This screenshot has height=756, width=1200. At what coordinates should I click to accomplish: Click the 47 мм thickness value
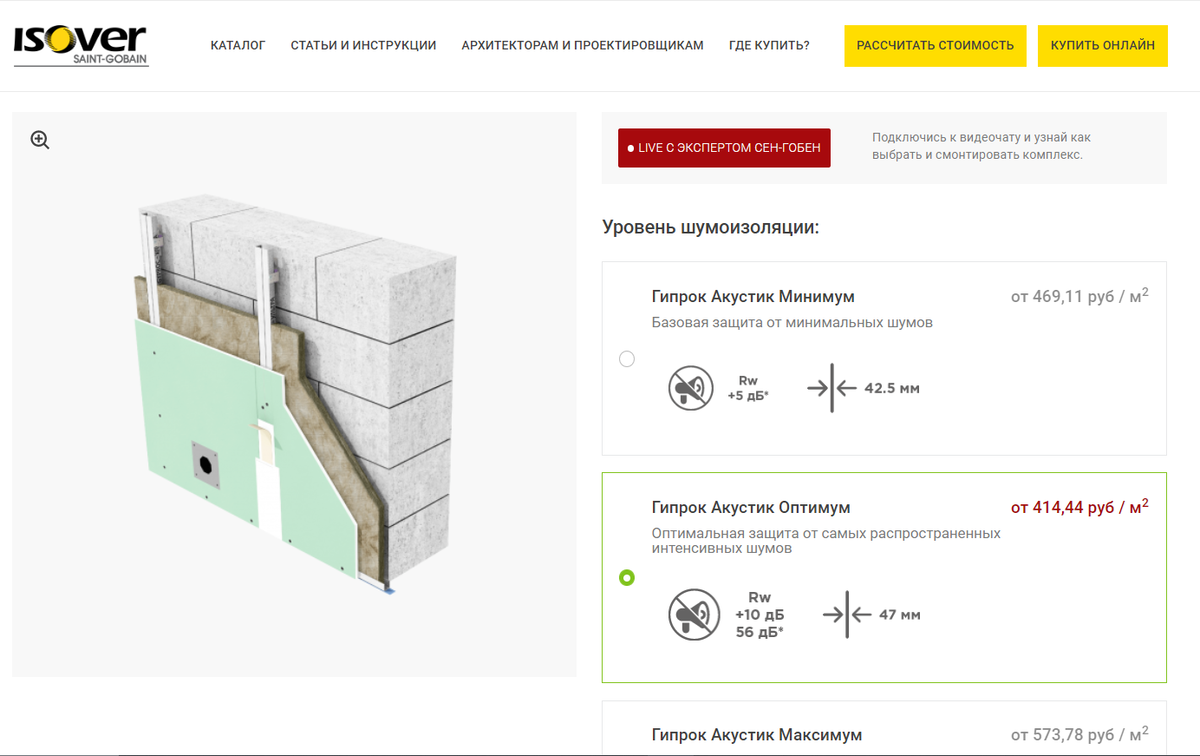pos(900,615)
